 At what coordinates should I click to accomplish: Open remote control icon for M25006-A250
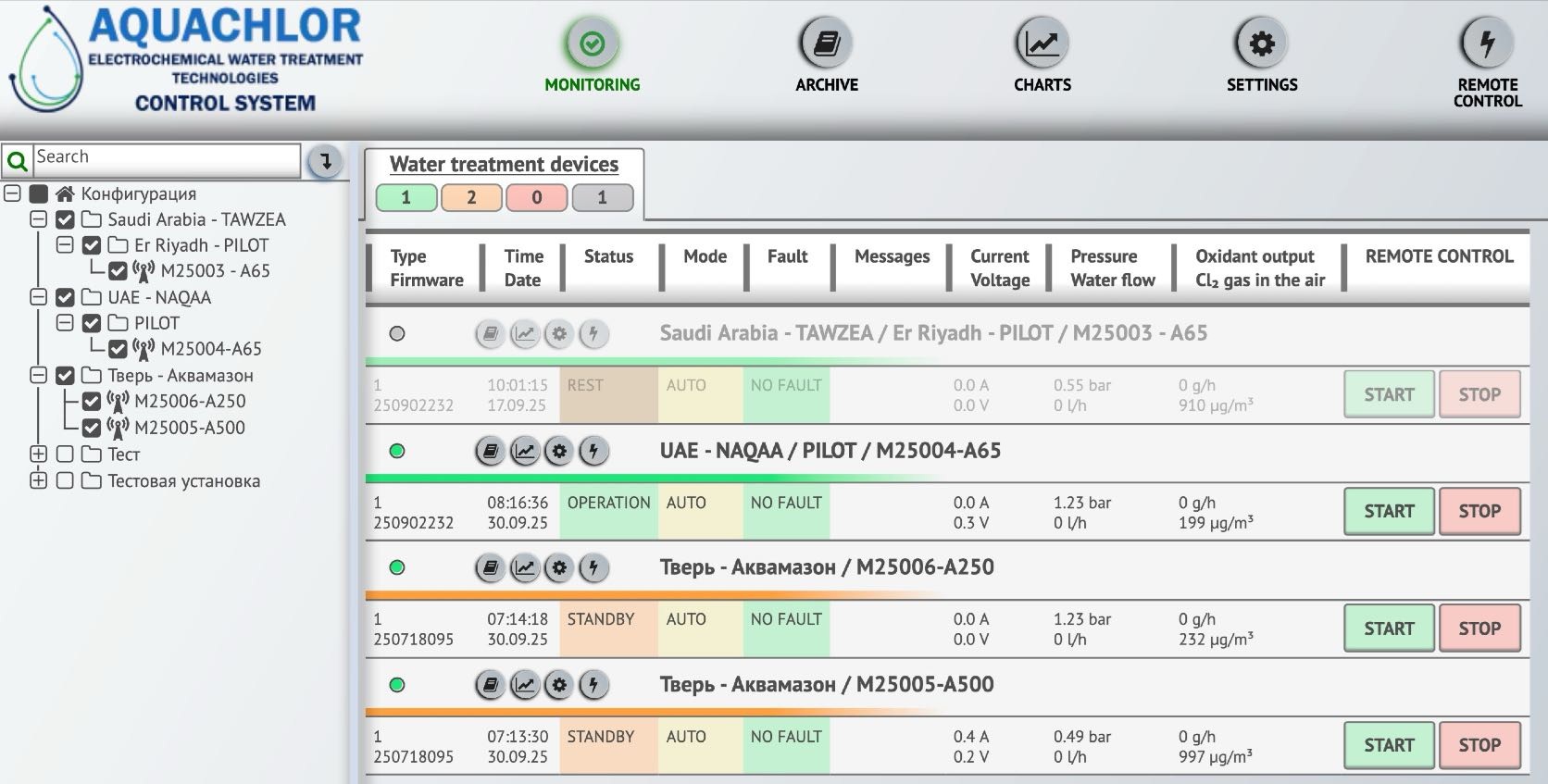(593, 568)
